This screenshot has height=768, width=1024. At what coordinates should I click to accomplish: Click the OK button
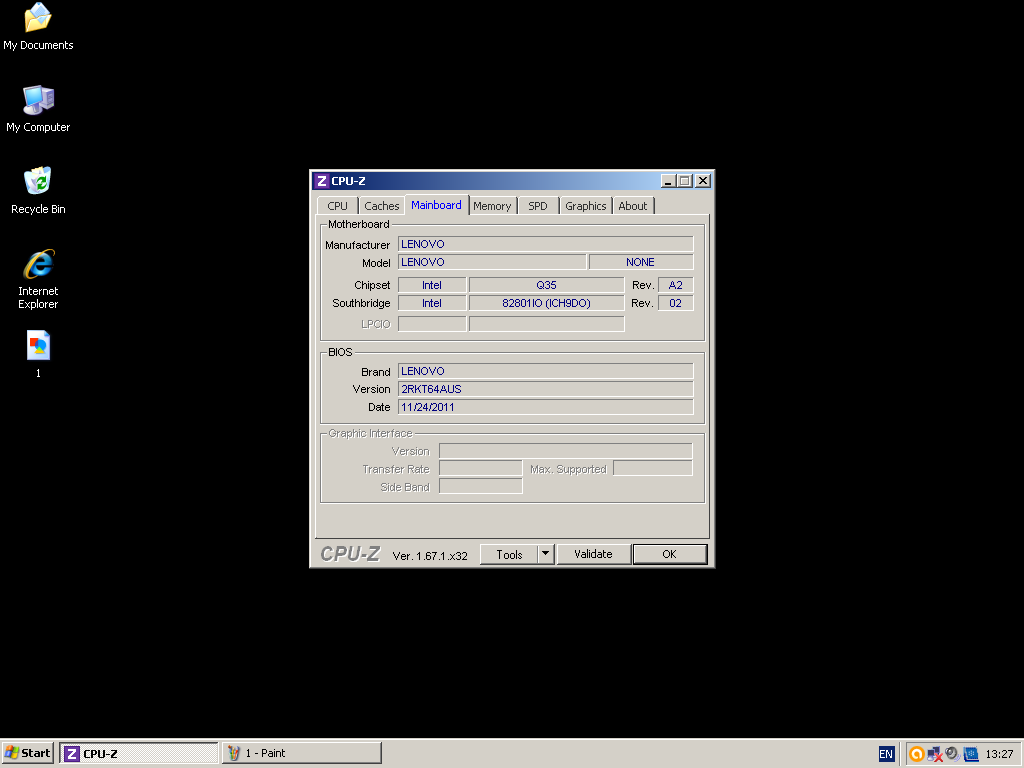click(x=669, y=554)
